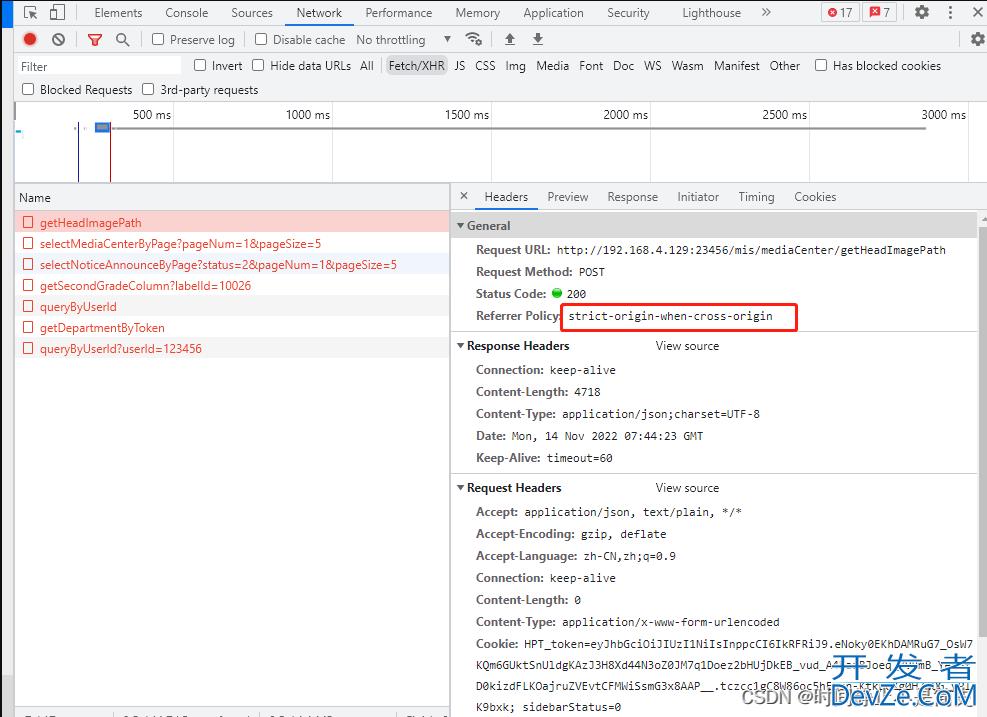Show the 17 errors counter
The image size is (987, 717).
pos(840,12)
